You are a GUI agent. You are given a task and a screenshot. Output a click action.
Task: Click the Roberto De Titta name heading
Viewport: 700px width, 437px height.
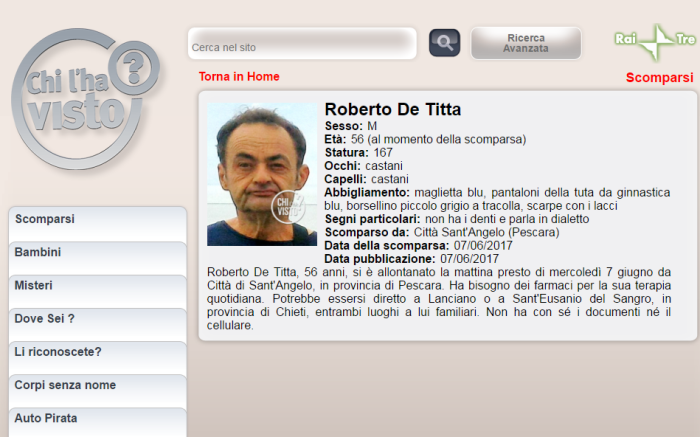coord(392,109)
